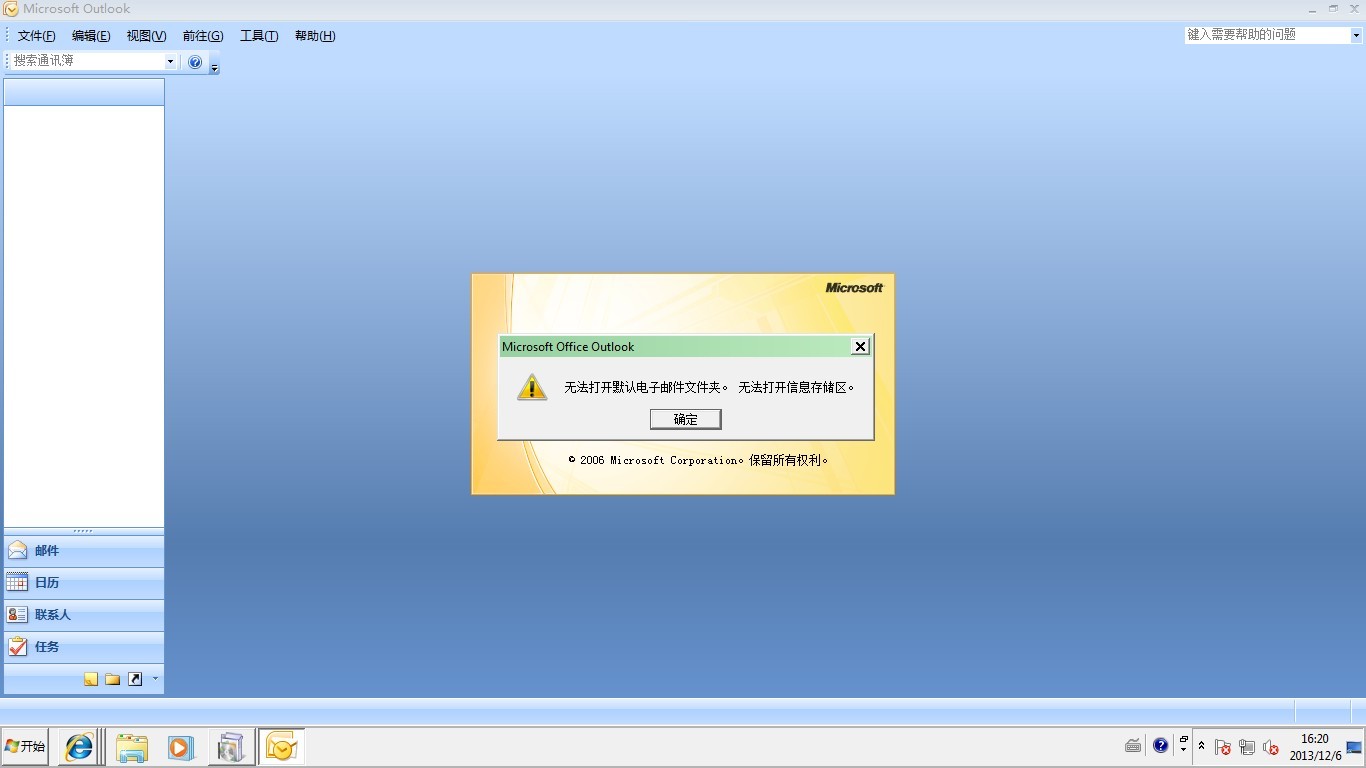Click the muted speaker volume tray icon
The image size is (1366, 768).
click(1271, 747)
